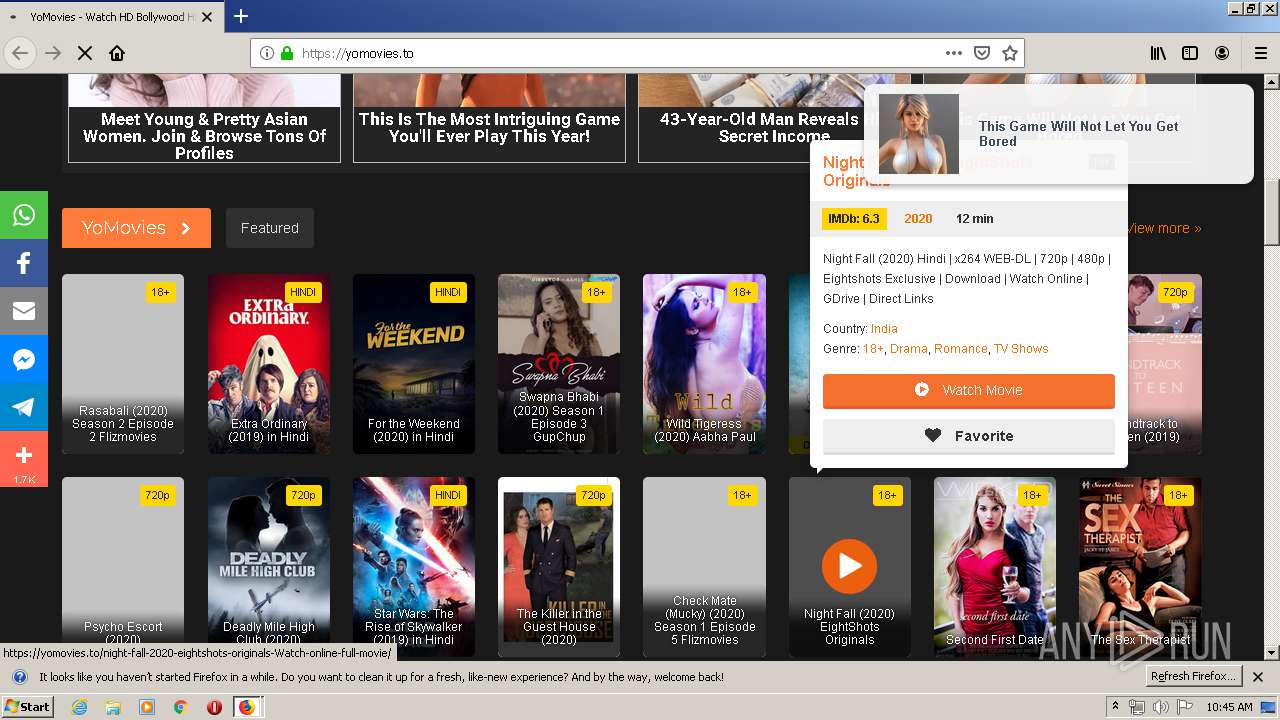Open Star Wars Rise of Skywalker poster
The image size is (1280, 720).
tap(414, 567)
